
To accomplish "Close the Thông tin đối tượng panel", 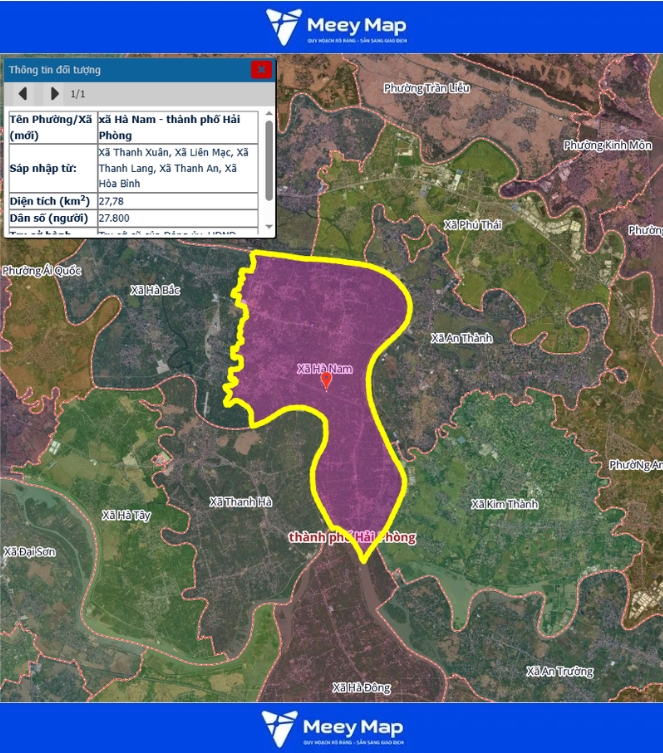I will coord(261,69).
